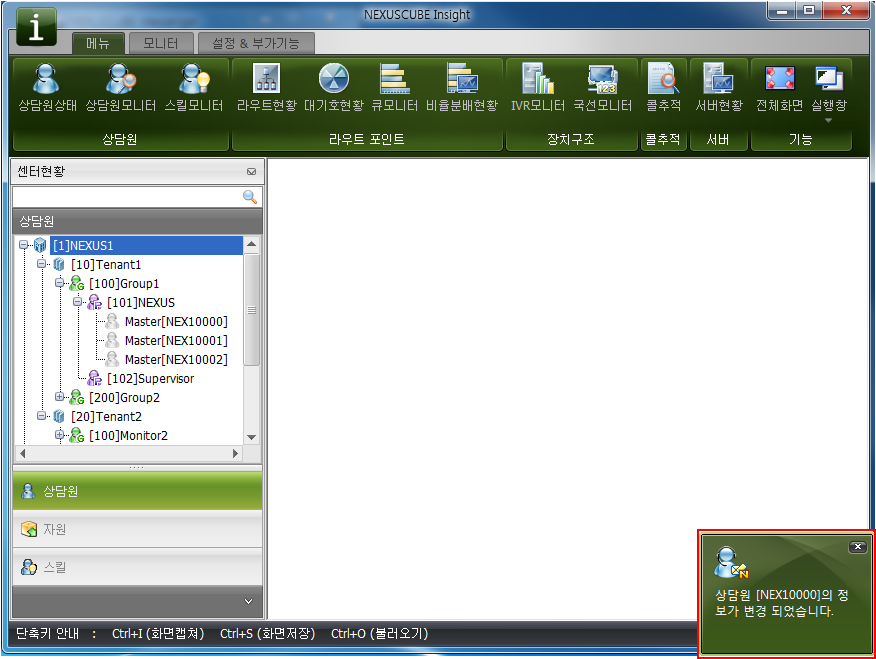876x659 pixels.
Task: Select Master[NEX10001] in the tree
Action: click(176, 340)
